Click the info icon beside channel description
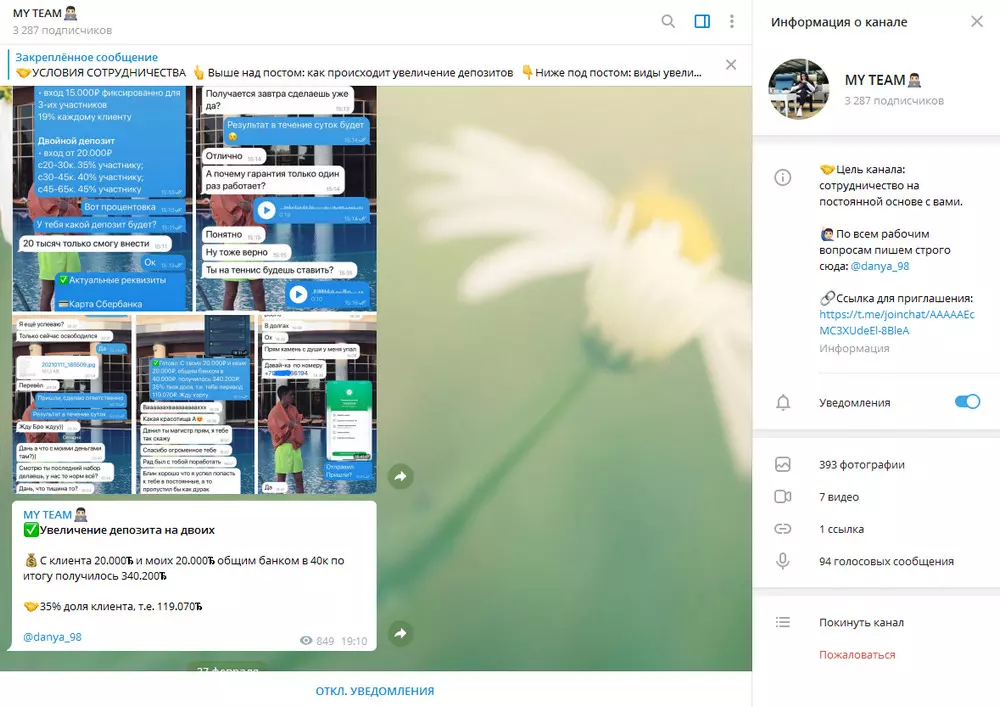The image size is (1000, 707). (783, 178)
